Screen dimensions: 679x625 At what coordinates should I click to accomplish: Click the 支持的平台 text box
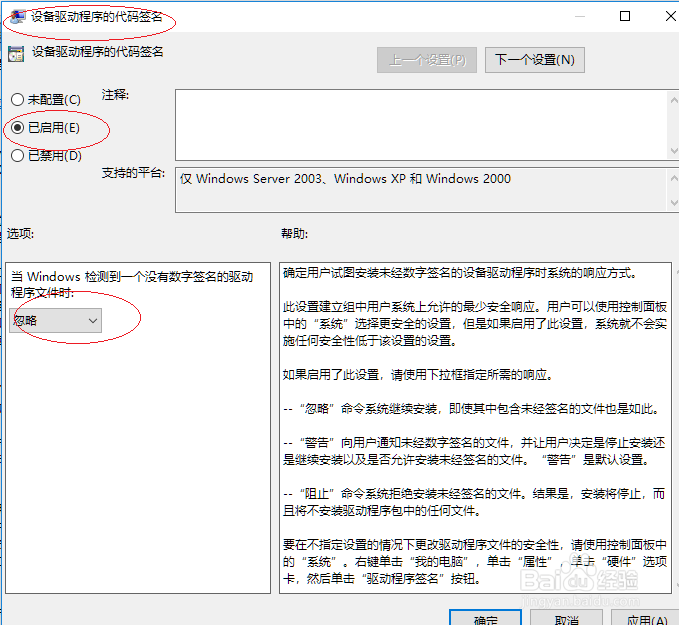tap(421, 190)
